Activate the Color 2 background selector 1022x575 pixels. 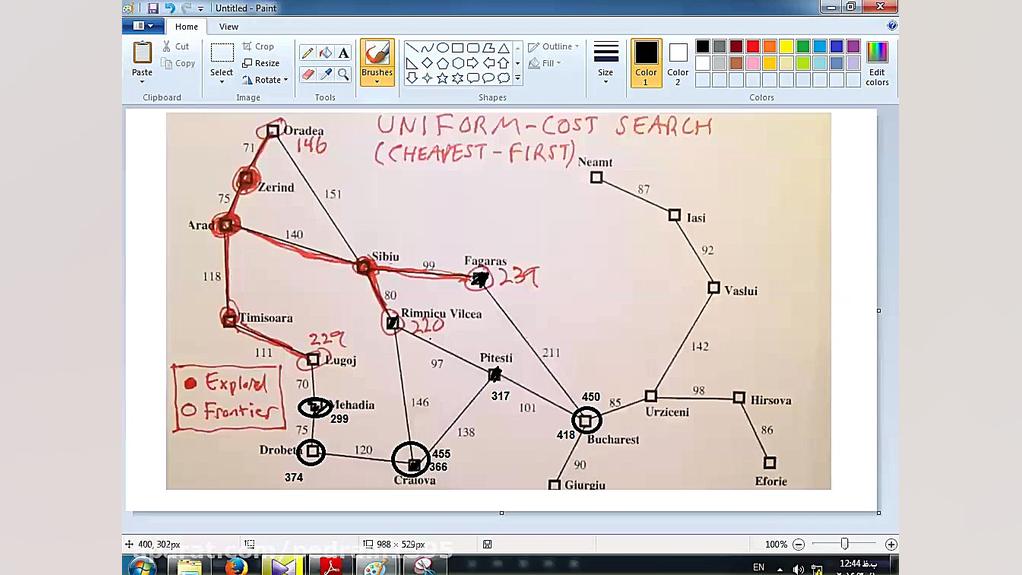(x=678, y=63)
